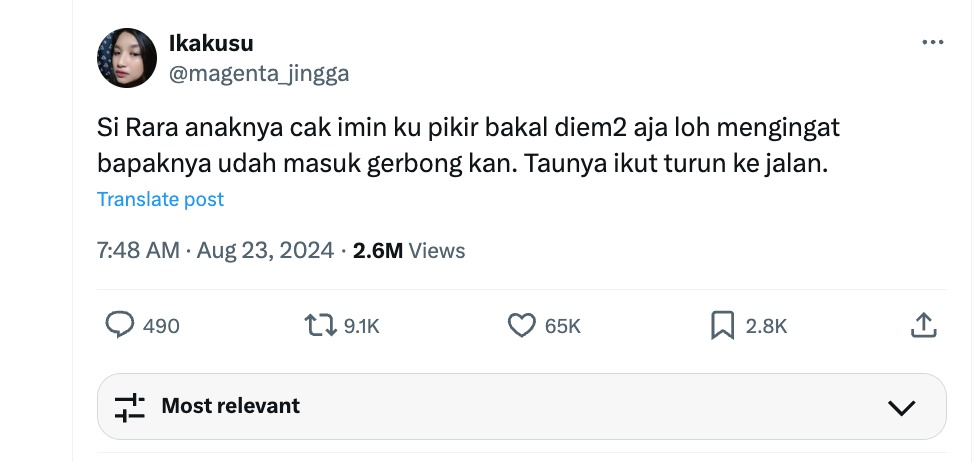Open the Most relevant reply sorting dropdown
Viewport: 980px width, 462px height.
[522, 406]
